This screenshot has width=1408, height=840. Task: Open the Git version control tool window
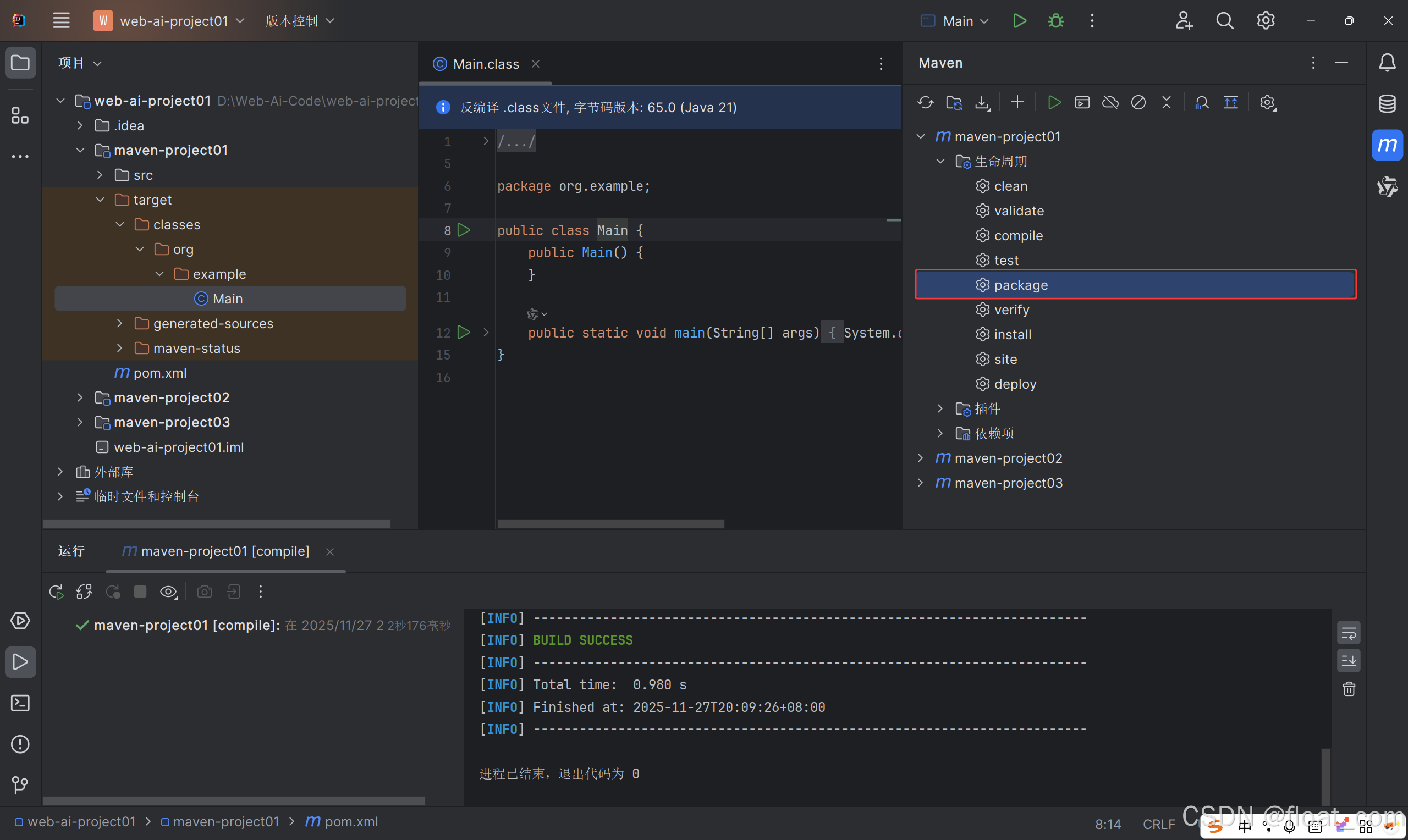[20, 784]
